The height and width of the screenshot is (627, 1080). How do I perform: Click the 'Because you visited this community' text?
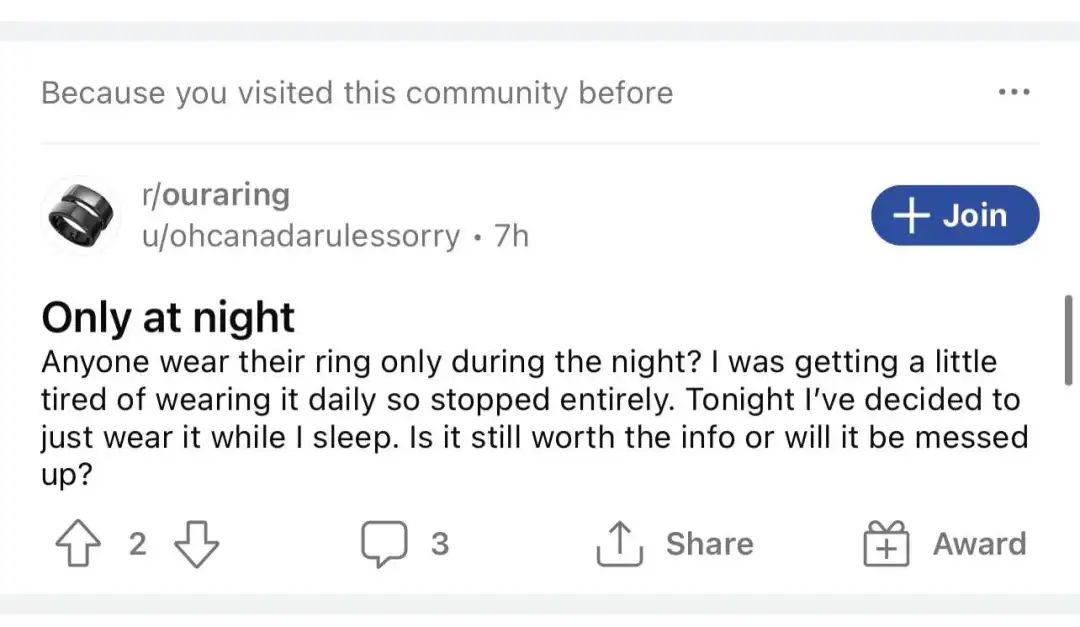[357, 93]
